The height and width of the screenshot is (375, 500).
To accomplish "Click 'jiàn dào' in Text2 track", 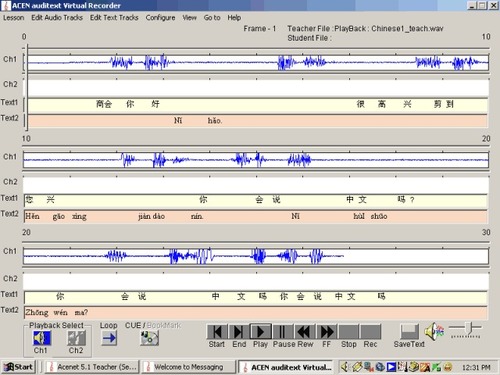I will [x=152, y=216].
